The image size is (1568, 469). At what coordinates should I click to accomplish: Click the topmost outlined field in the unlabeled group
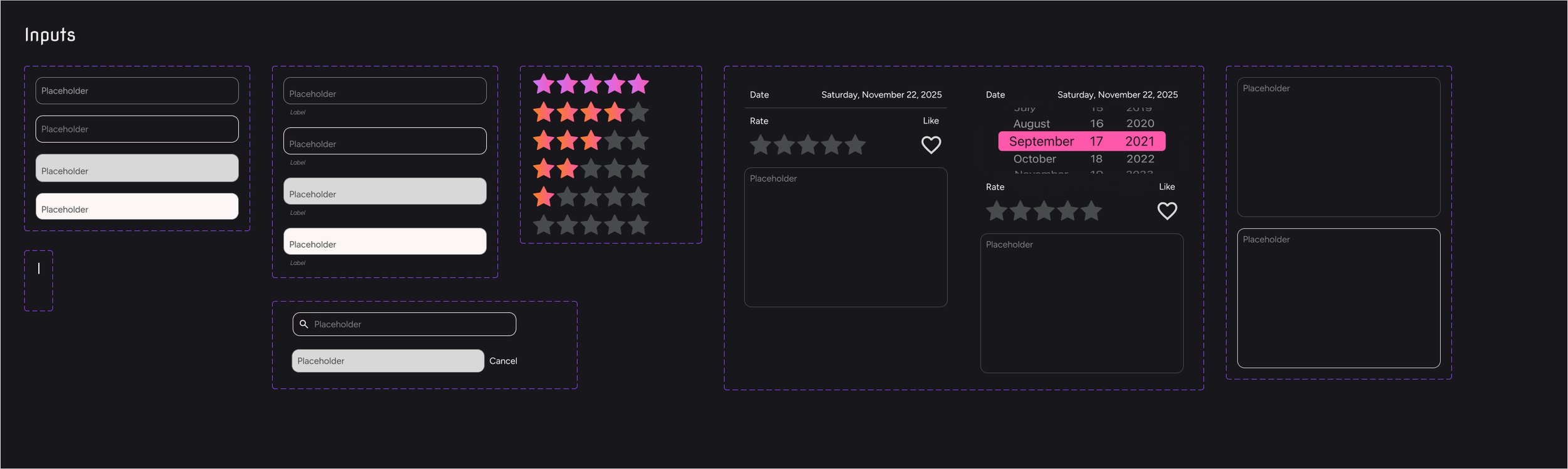(137, 90)
